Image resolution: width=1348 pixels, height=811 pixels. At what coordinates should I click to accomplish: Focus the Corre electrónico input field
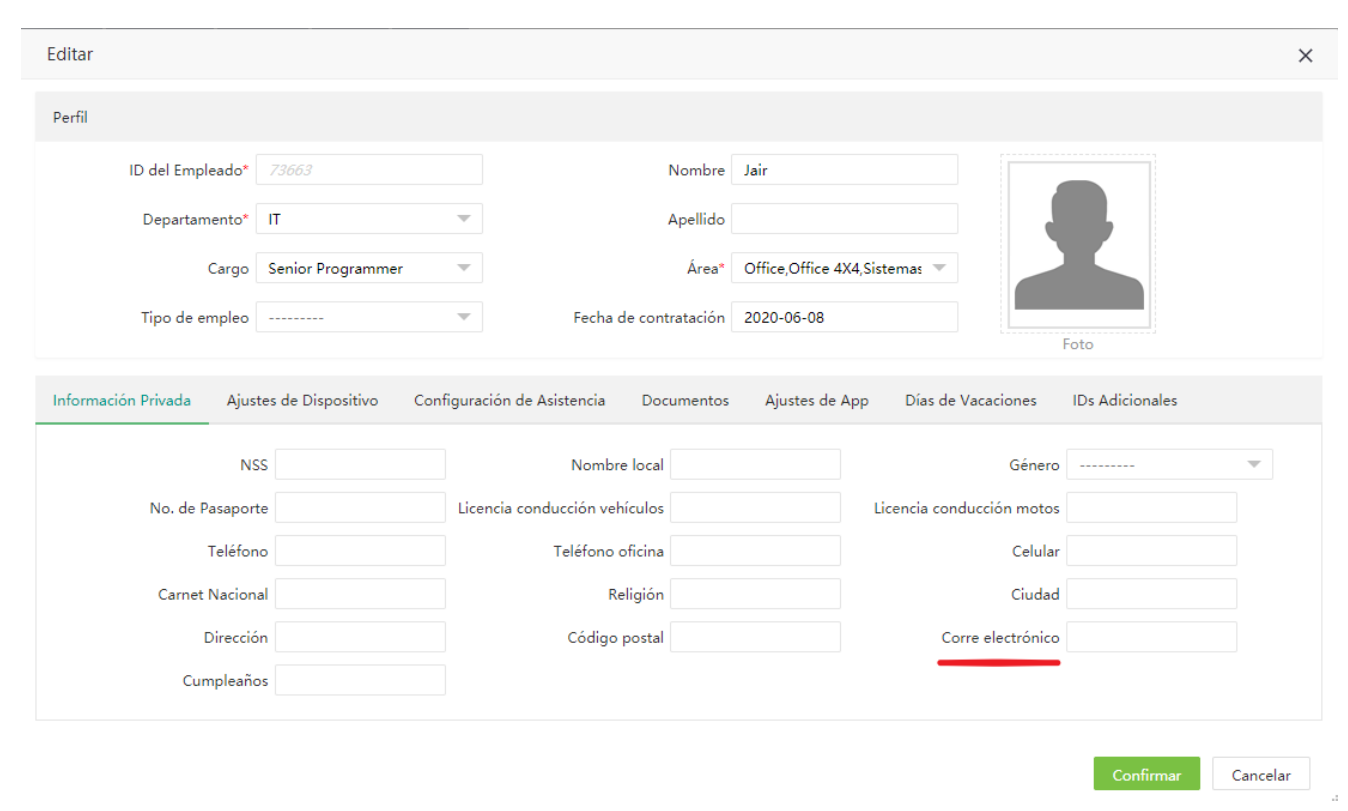pos(1151,637)
